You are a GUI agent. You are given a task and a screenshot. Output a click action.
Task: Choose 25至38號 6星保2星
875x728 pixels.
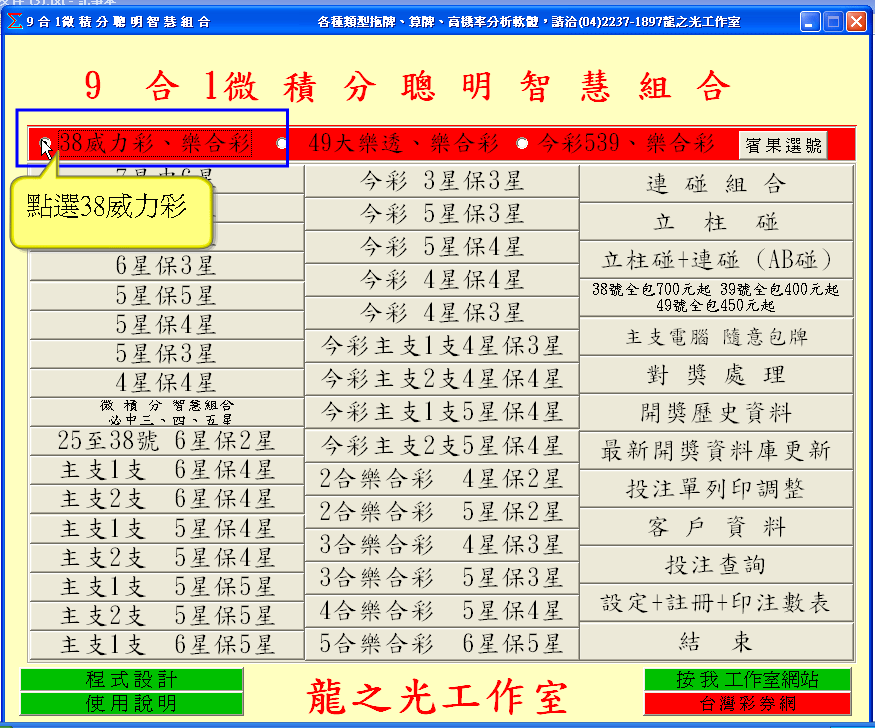pos(166,440)
